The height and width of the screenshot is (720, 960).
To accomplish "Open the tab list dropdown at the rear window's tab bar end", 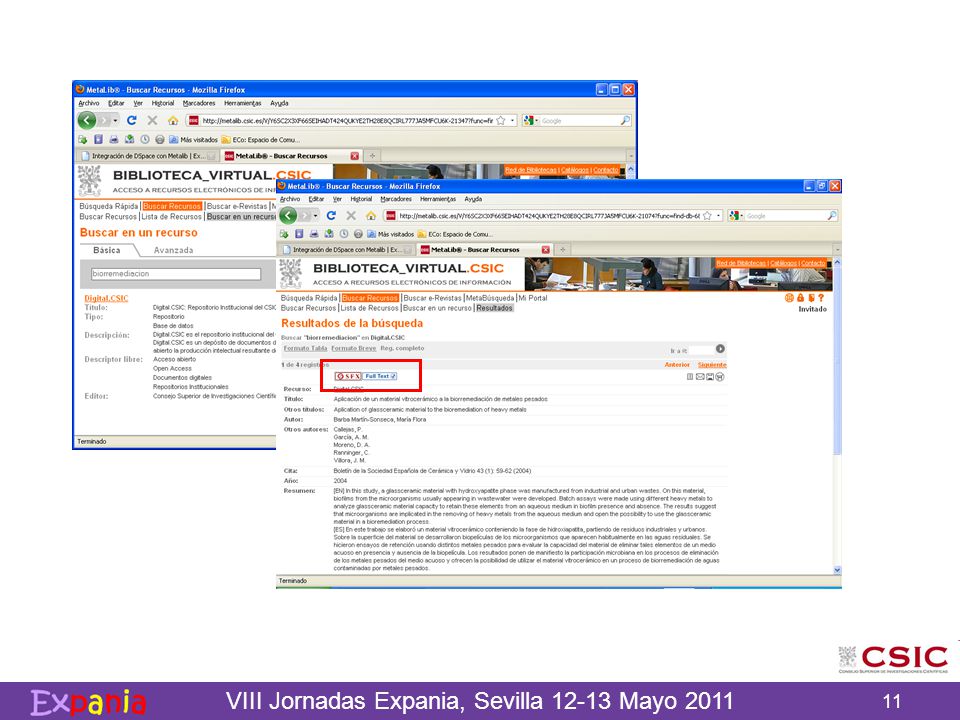I will pos(631,156).
